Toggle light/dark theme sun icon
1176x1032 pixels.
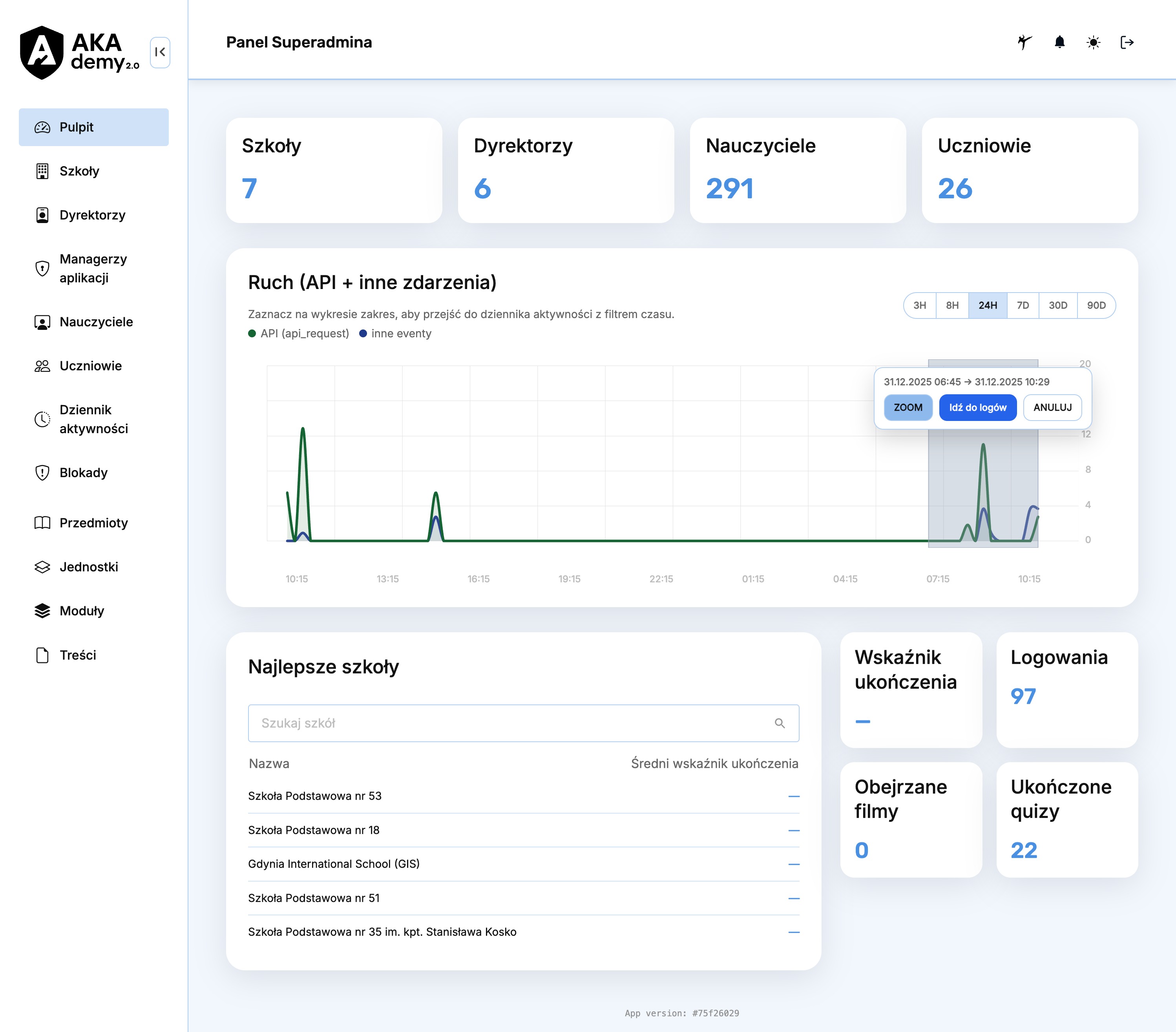(1093, 42)
